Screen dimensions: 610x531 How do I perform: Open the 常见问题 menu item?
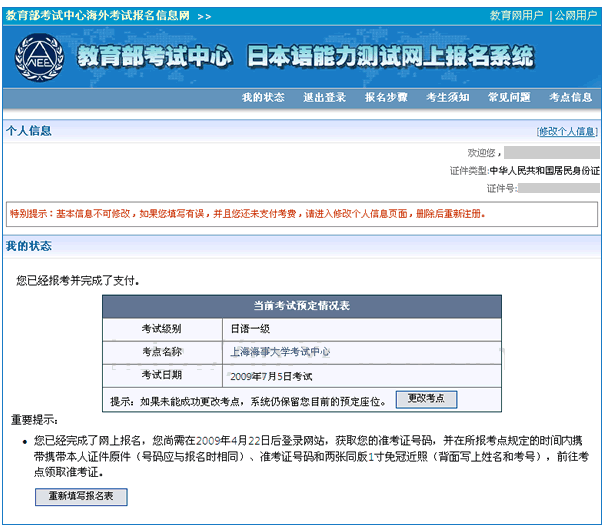[x=509, y=97]
